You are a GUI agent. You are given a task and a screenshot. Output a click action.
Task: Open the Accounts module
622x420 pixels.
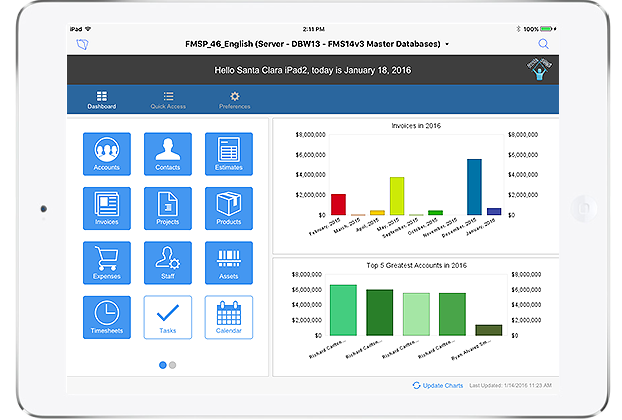(107, 154)
